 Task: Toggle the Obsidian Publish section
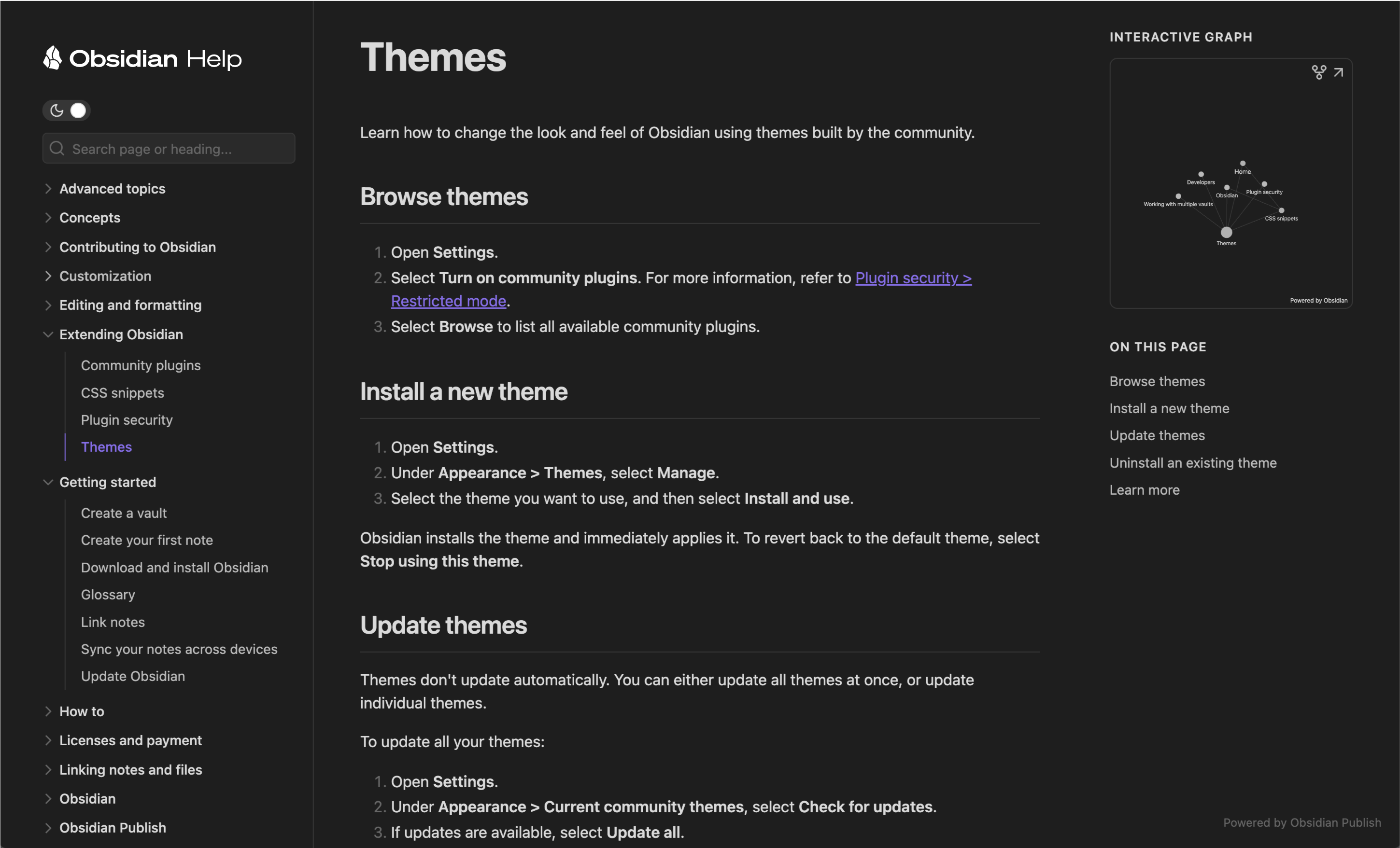coord(47,827)
